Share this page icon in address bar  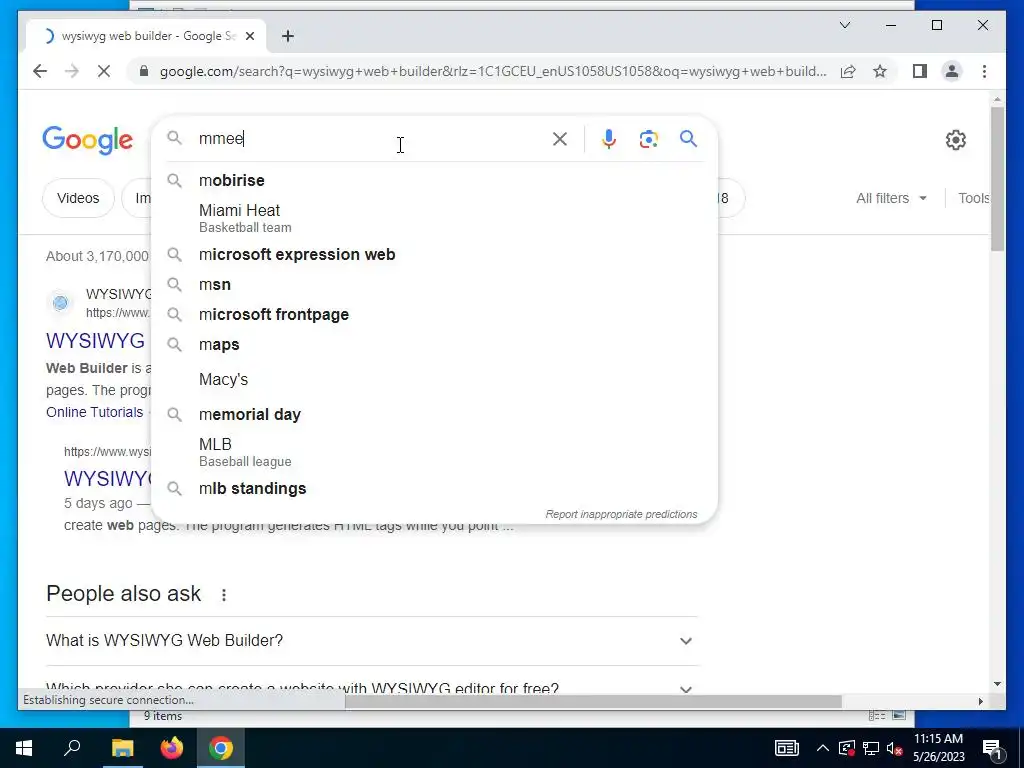point(848,71)
